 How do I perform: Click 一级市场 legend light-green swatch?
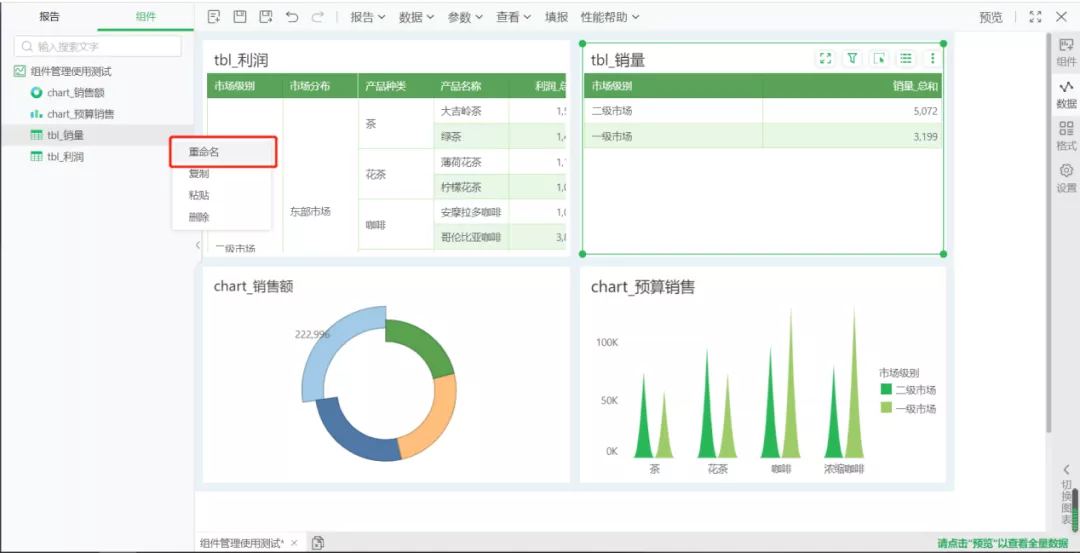886,408
